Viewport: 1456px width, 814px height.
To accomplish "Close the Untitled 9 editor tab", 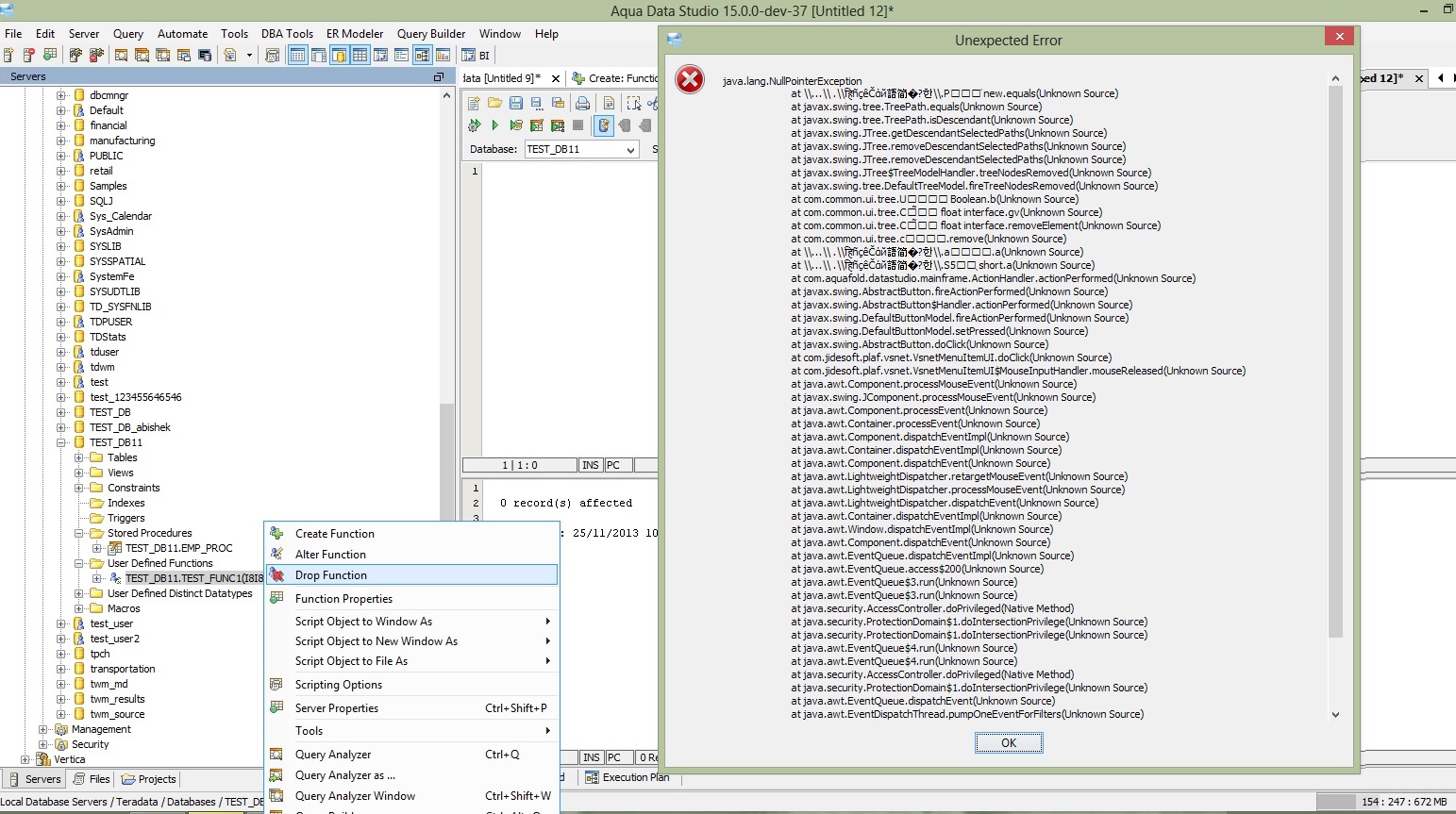I will pyautogui.click(x=556, y=78).
